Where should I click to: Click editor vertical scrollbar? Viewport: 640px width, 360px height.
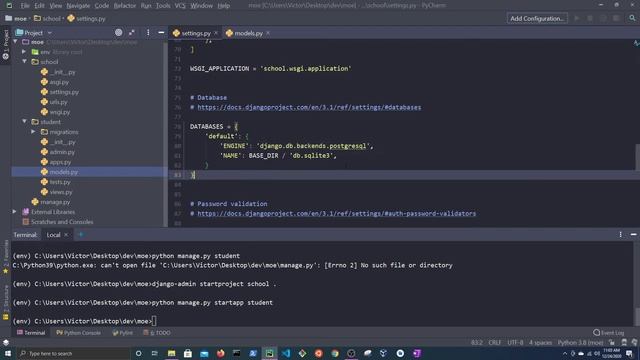coord(638,157)
